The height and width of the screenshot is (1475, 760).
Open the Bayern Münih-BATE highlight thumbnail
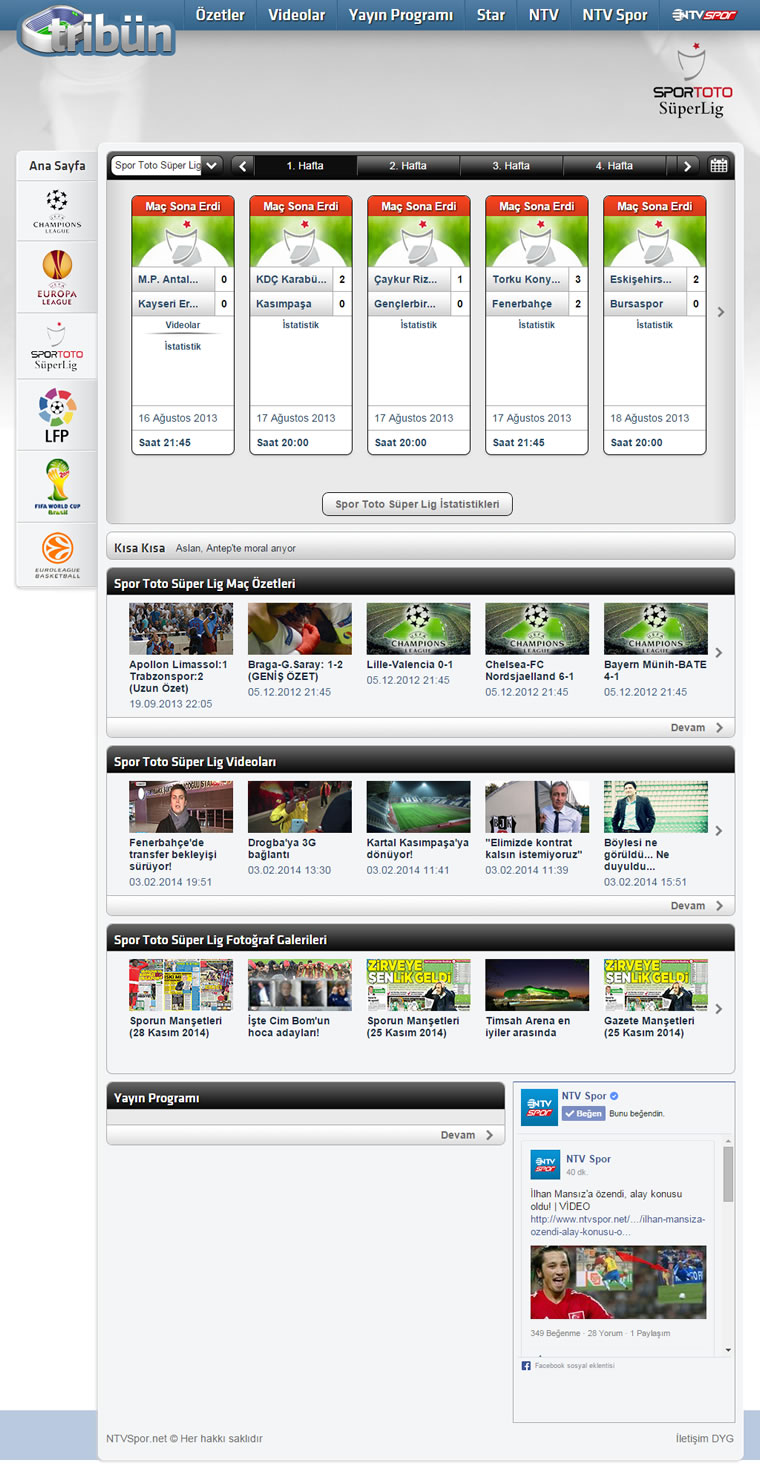[x=656, y=628]
